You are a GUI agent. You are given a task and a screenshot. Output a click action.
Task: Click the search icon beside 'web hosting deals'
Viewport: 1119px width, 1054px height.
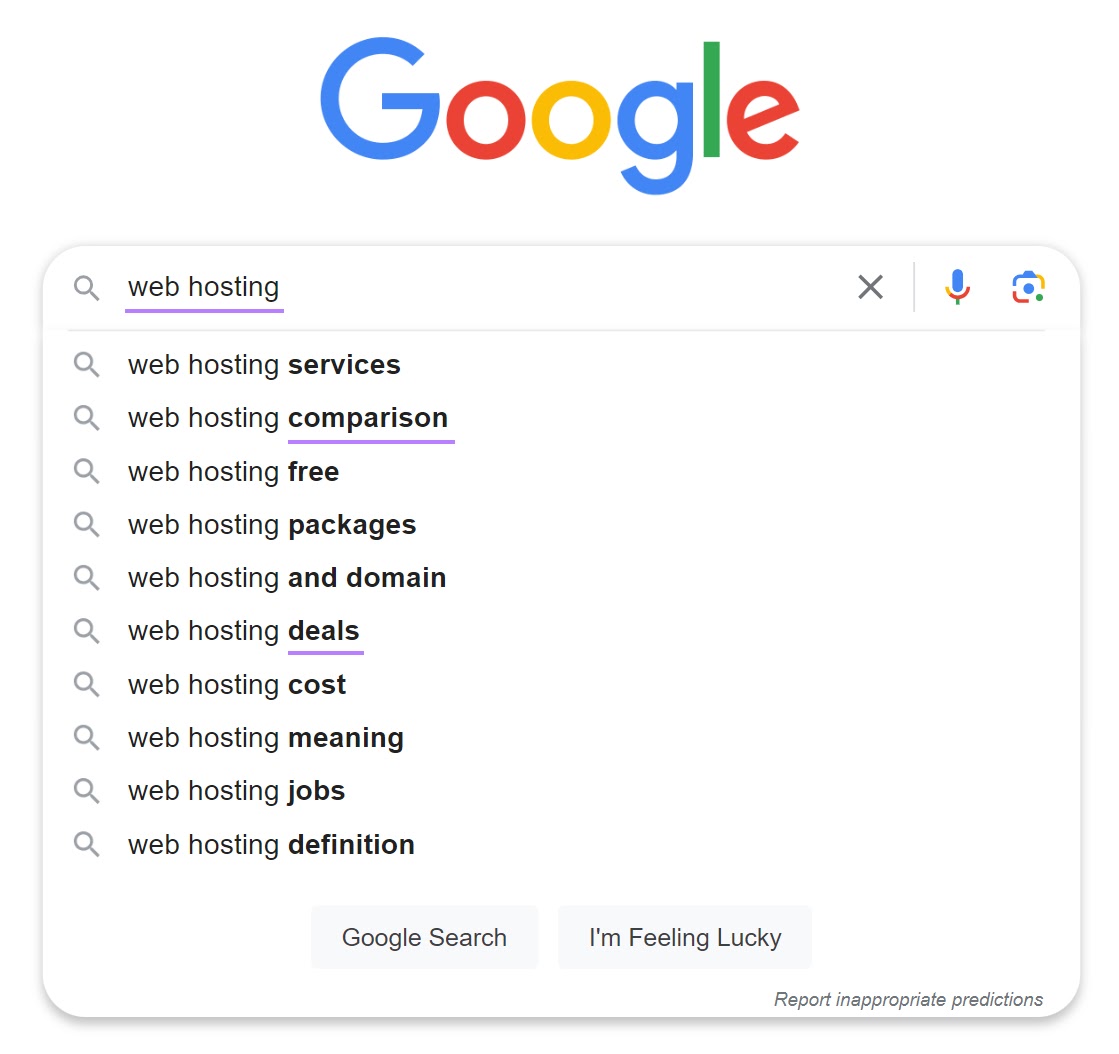[x=87, y=631]
